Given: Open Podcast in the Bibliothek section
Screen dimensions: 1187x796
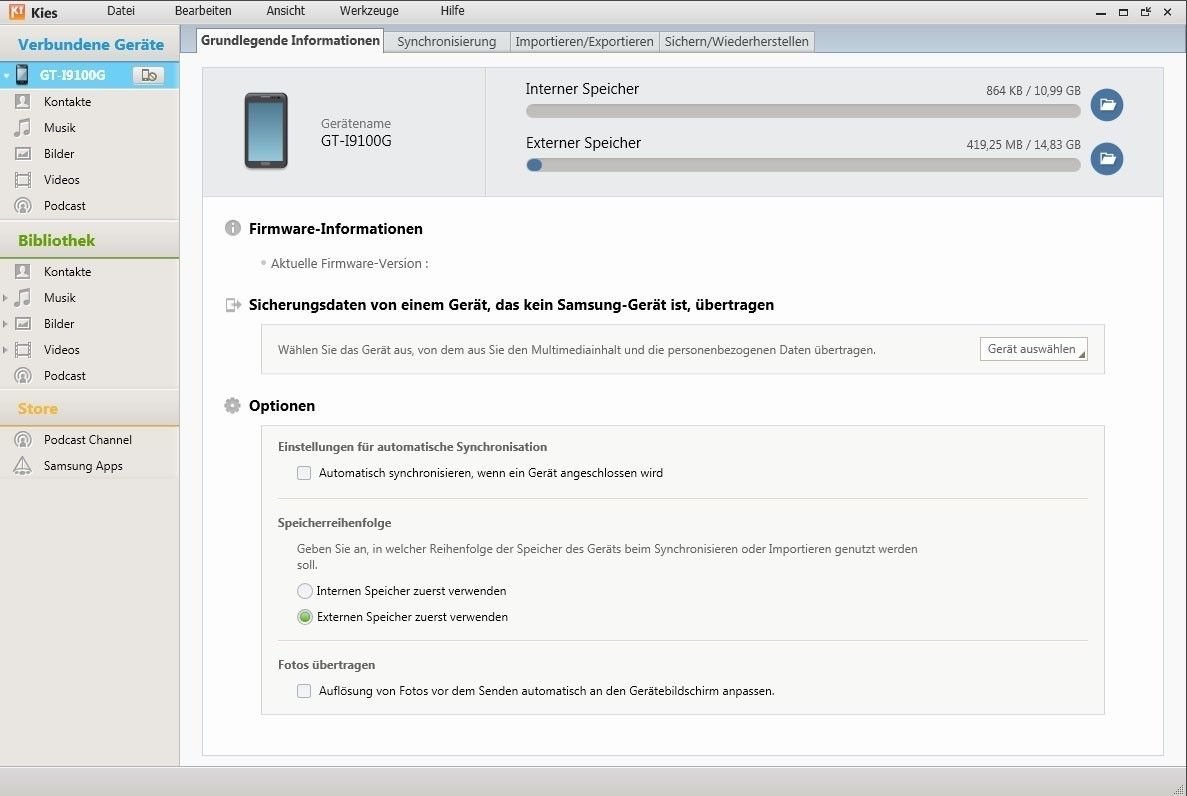Looking at the screenshot, I should click(x=64, y=376).
